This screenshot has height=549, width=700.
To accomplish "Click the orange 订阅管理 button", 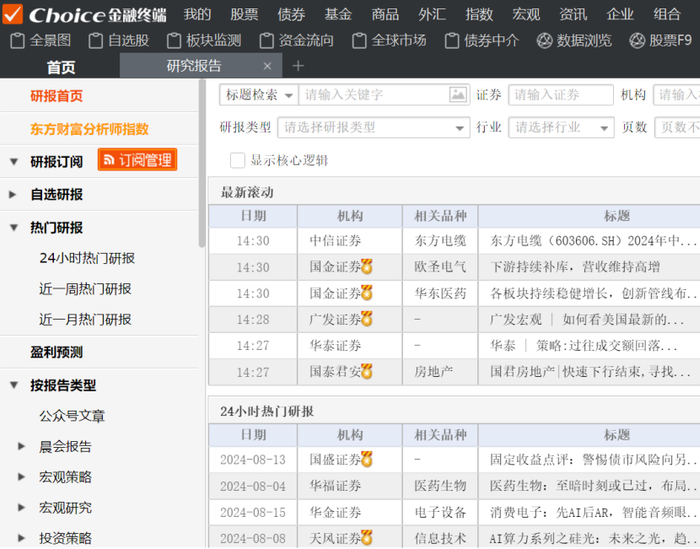I will pos(137,160).
